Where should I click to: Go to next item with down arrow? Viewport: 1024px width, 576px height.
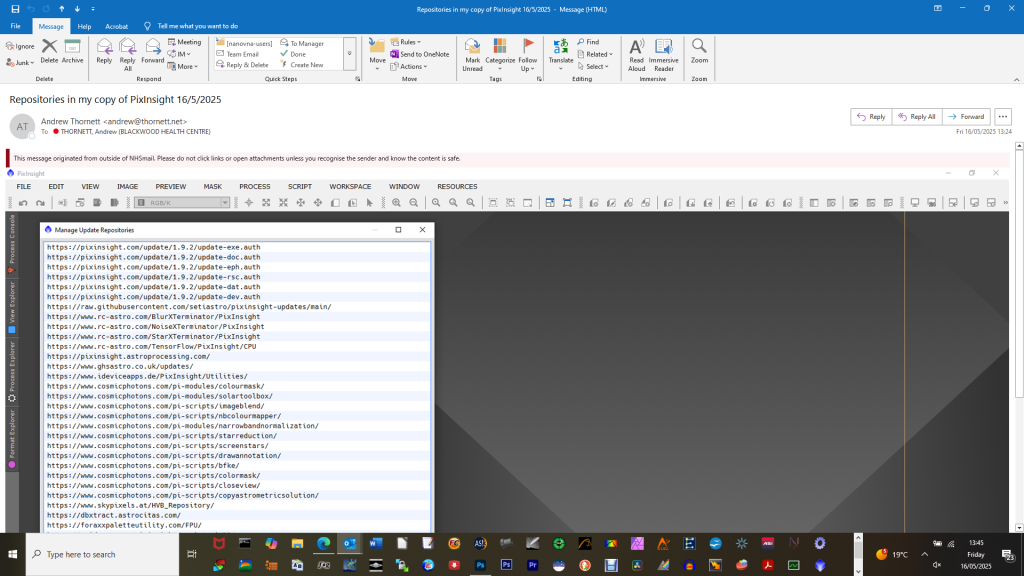77,9
